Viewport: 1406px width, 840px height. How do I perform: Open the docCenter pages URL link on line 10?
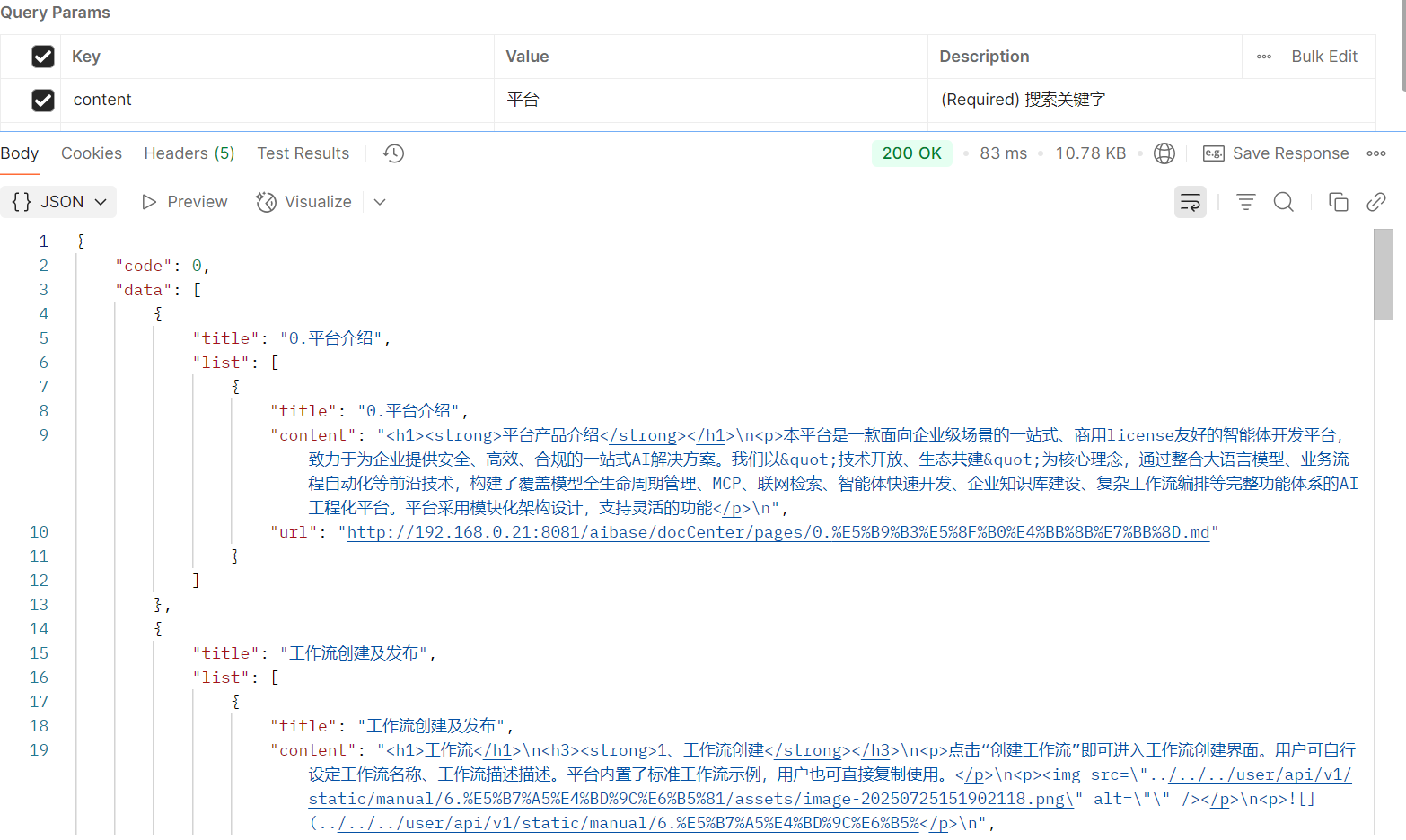click(778, 532)
